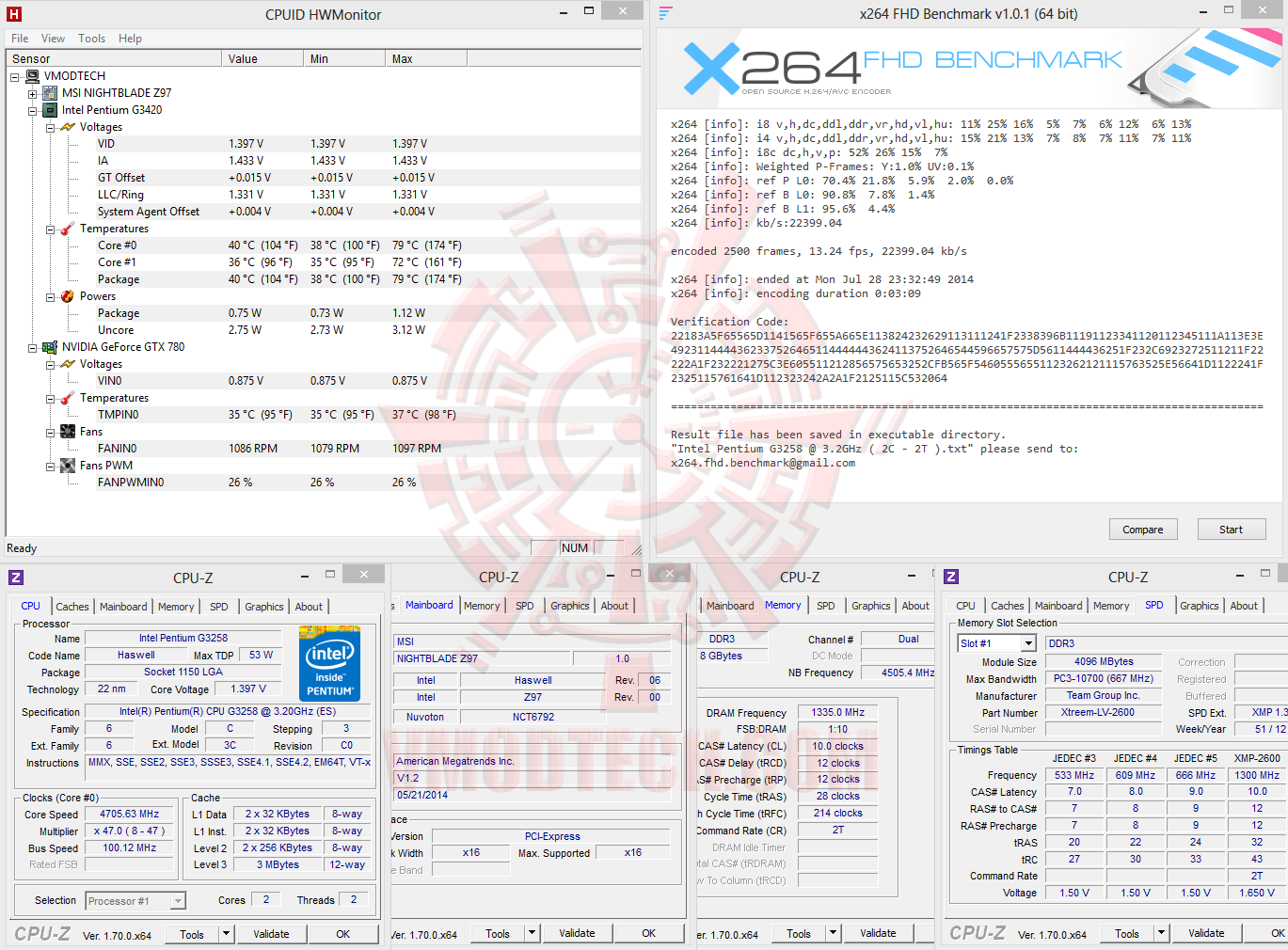Click the MSI NIGHTBLADE Z97 motherboard icon
Viewport: 1288px width, 950px height.
50,93
